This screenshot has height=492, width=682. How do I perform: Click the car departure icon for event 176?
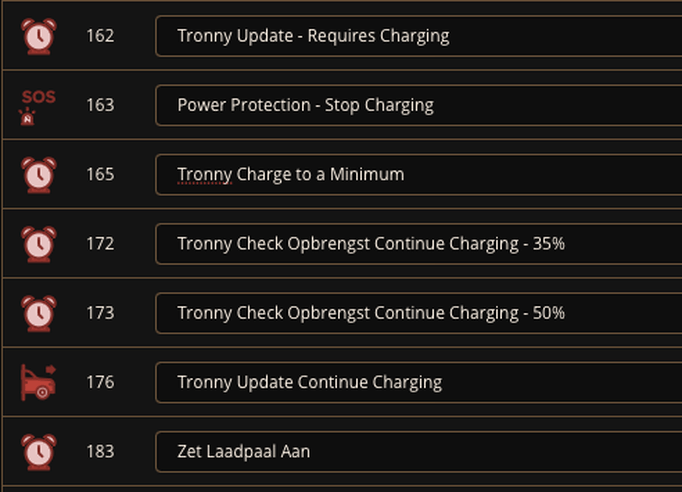pos(39,382)
